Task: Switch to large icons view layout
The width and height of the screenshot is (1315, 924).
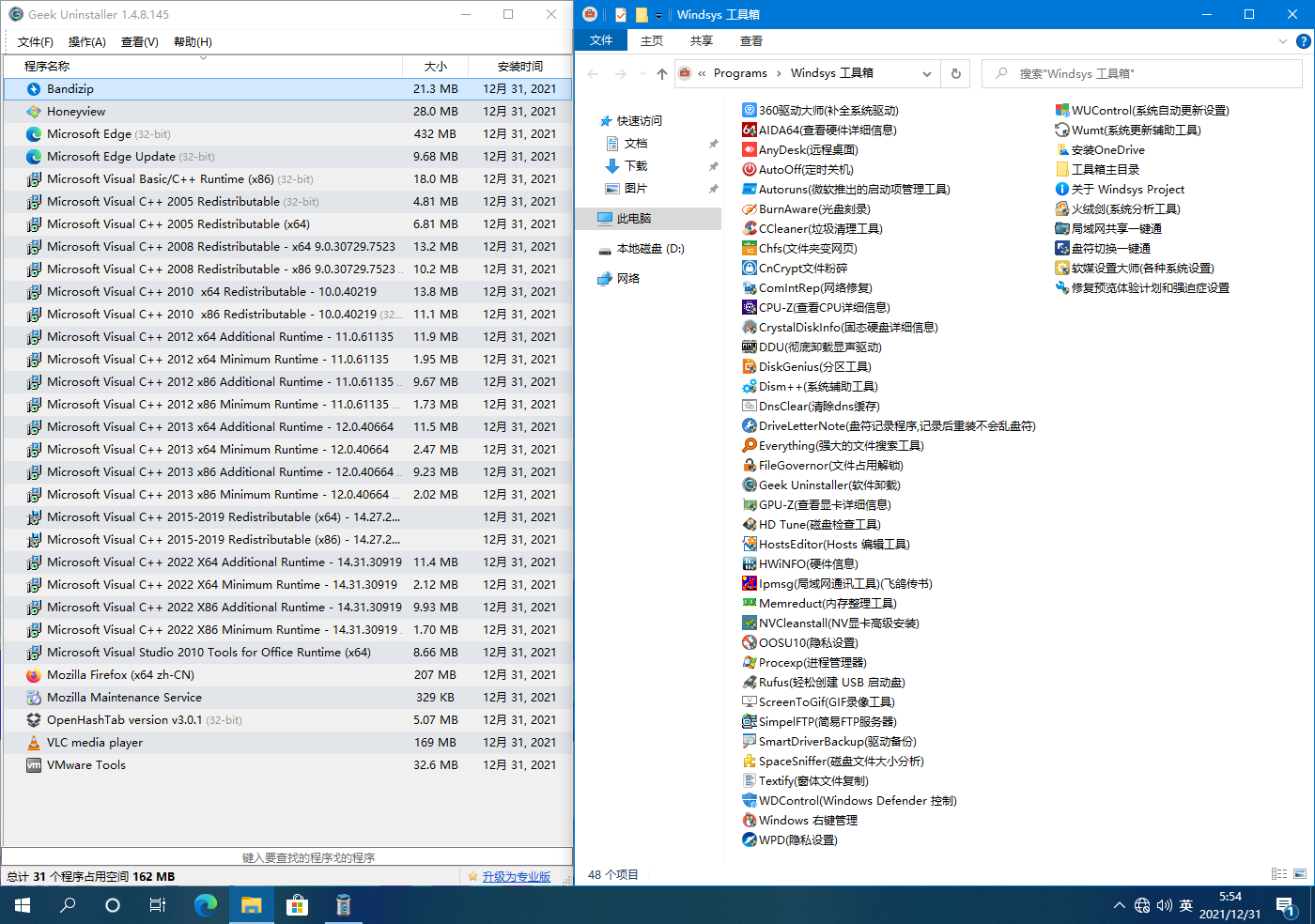Action: [x=1300, y=874]
